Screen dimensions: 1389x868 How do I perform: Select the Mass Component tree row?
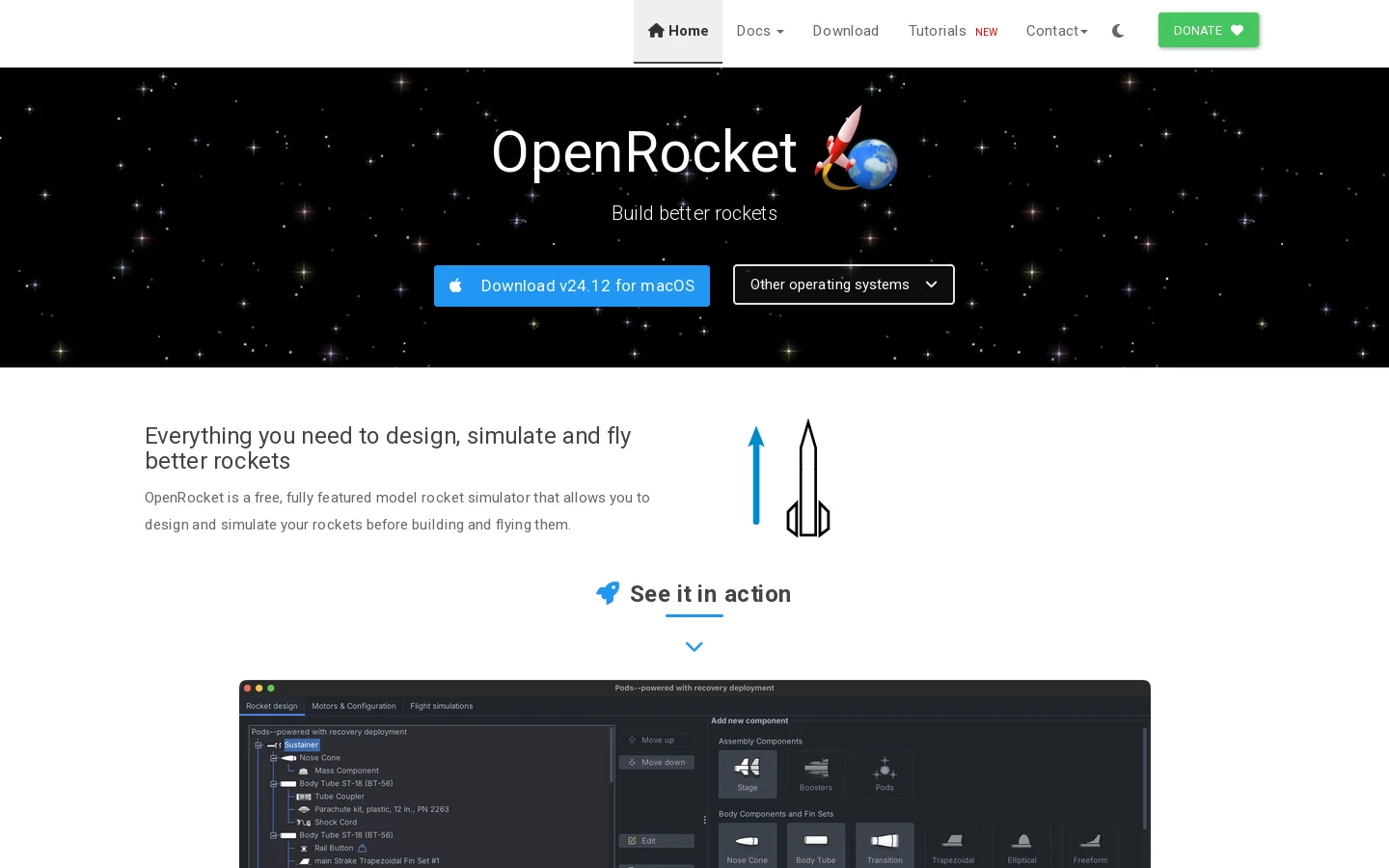(339, 771)
